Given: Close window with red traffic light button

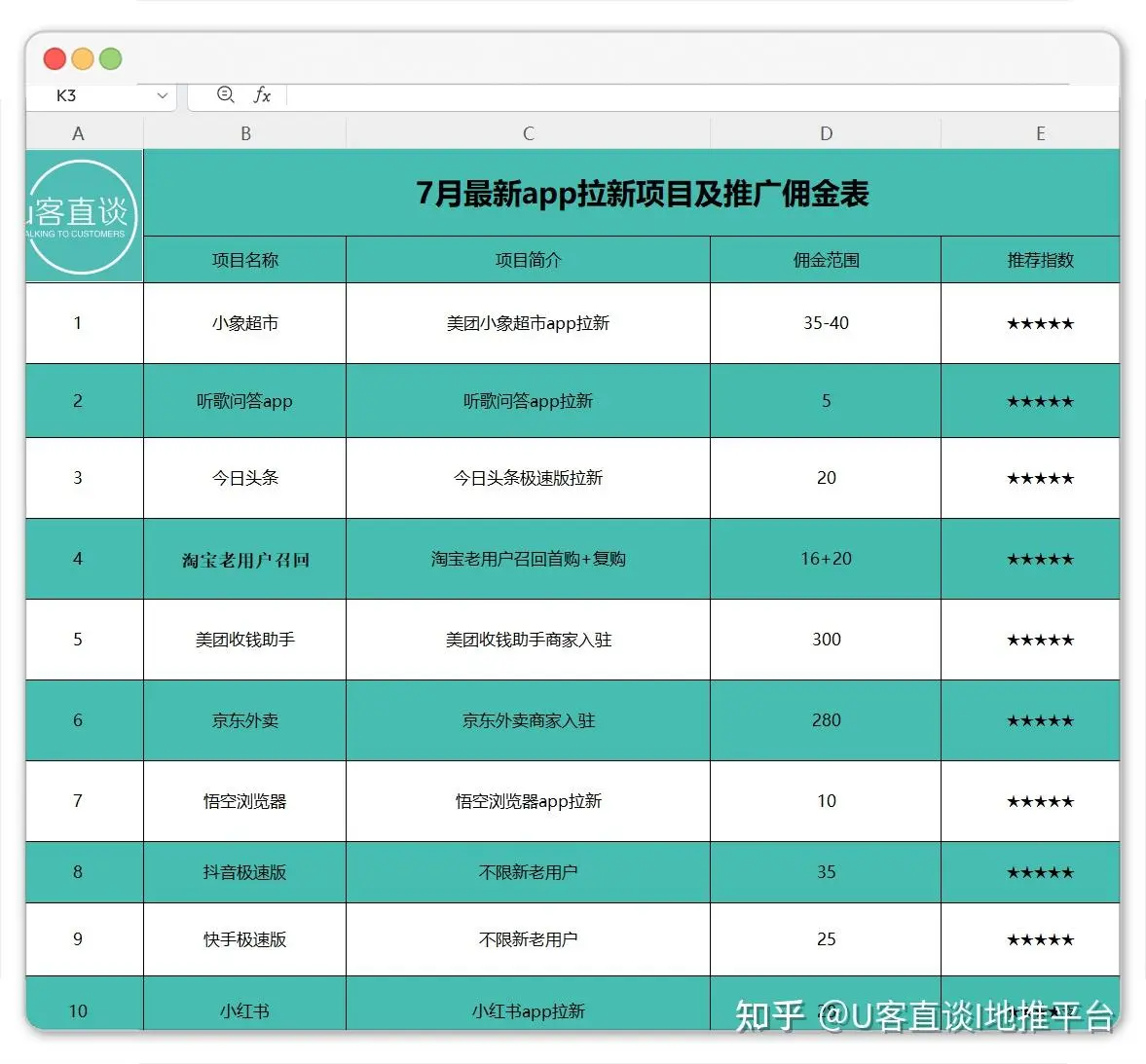Looking at the screenshot, I should (x=55, y=58).
